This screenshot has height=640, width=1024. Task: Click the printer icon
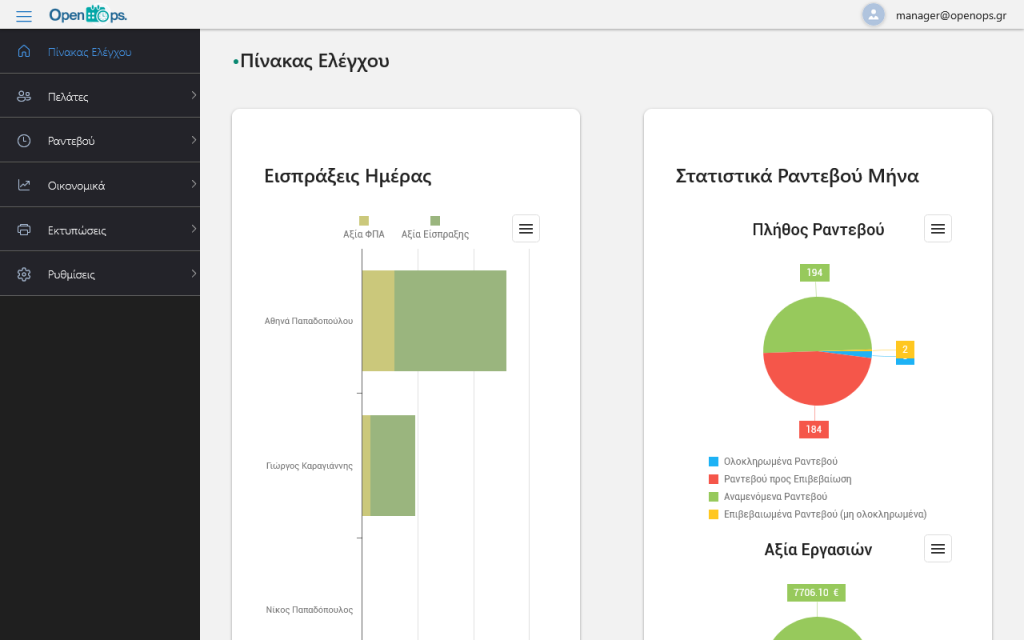(24, 229)
